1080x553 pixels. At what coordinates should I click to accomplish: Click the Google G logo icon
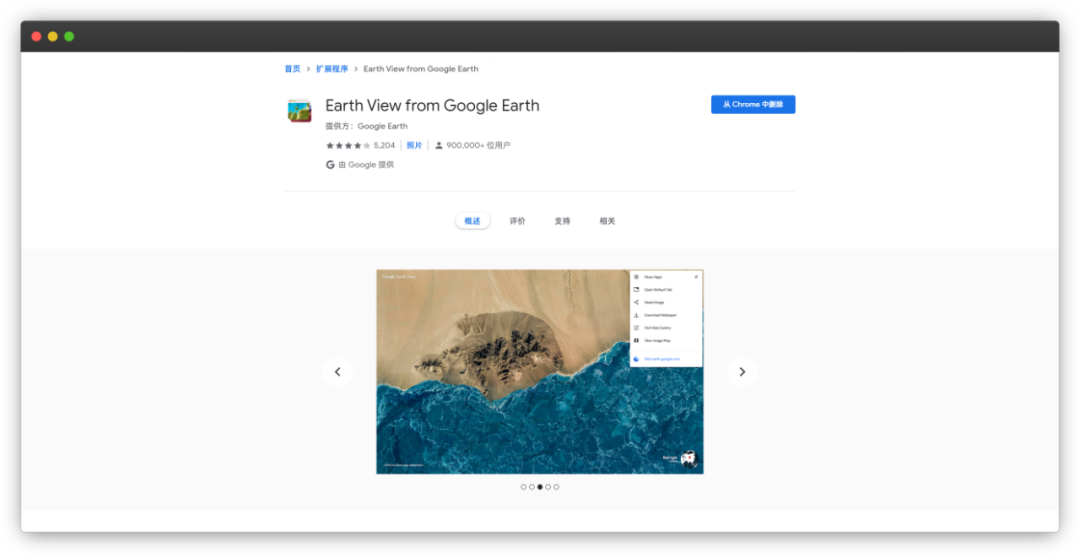(330, 165)
